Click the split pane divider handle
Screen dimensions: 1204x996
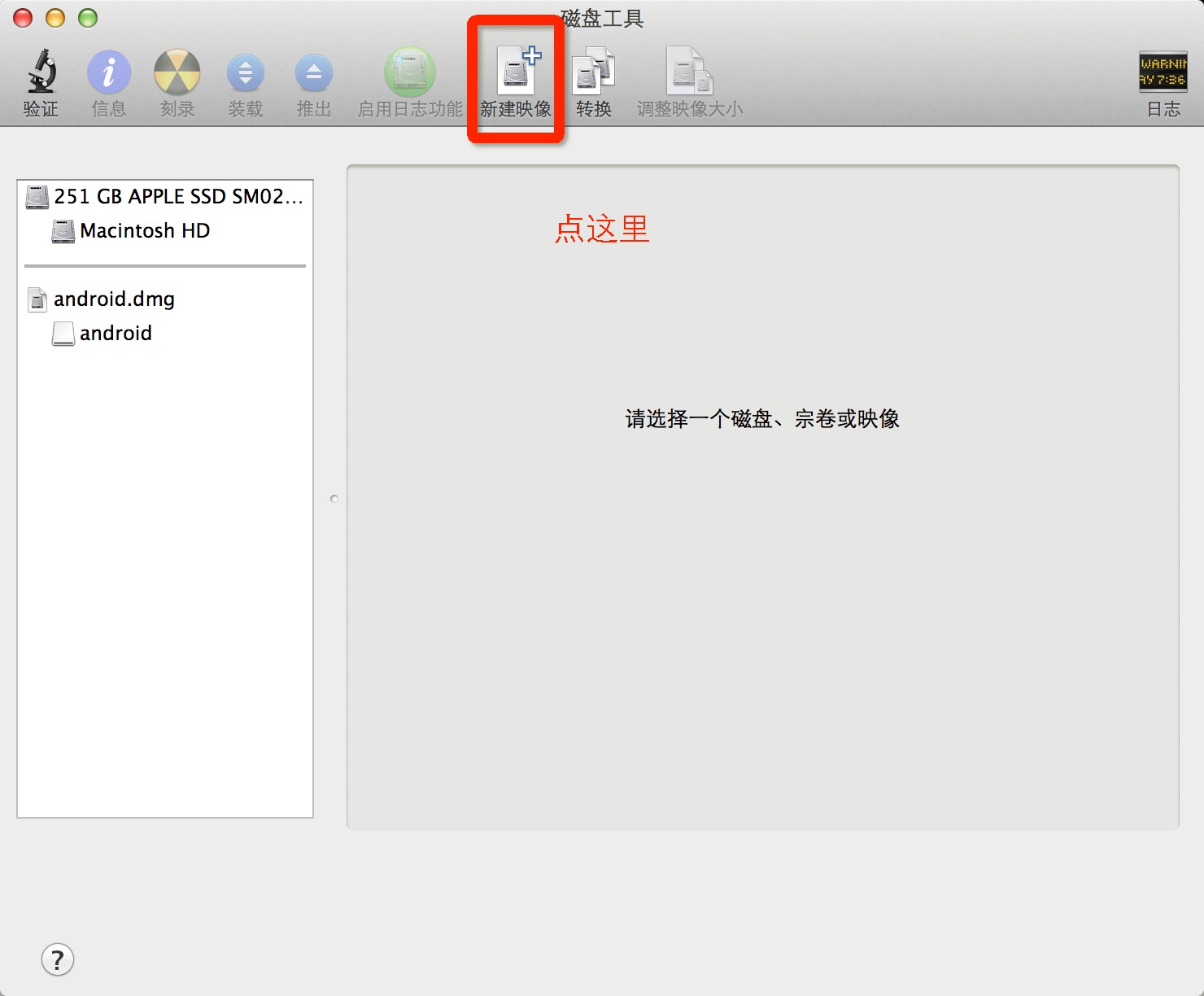click(x=334, y=499)
